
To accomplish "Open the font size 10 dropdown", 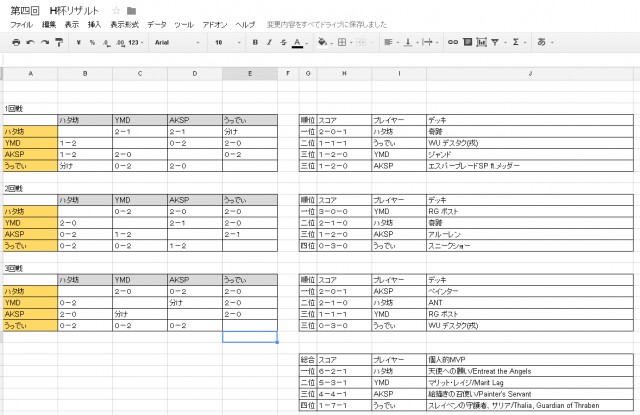I will [x=228, y=42].
